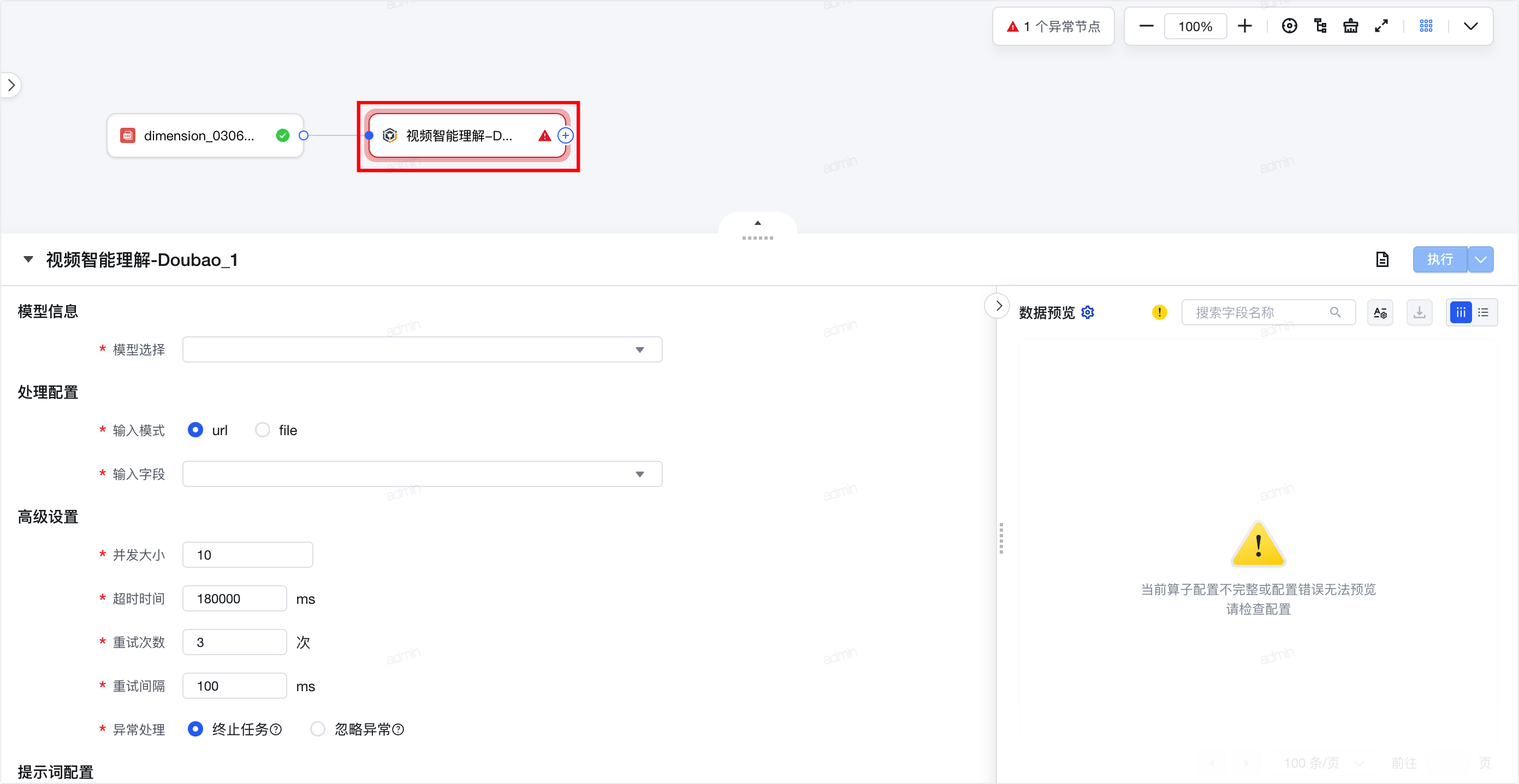Click the output port of dimension_0306 node
1519x784 pixels.
tap(304, 135)
